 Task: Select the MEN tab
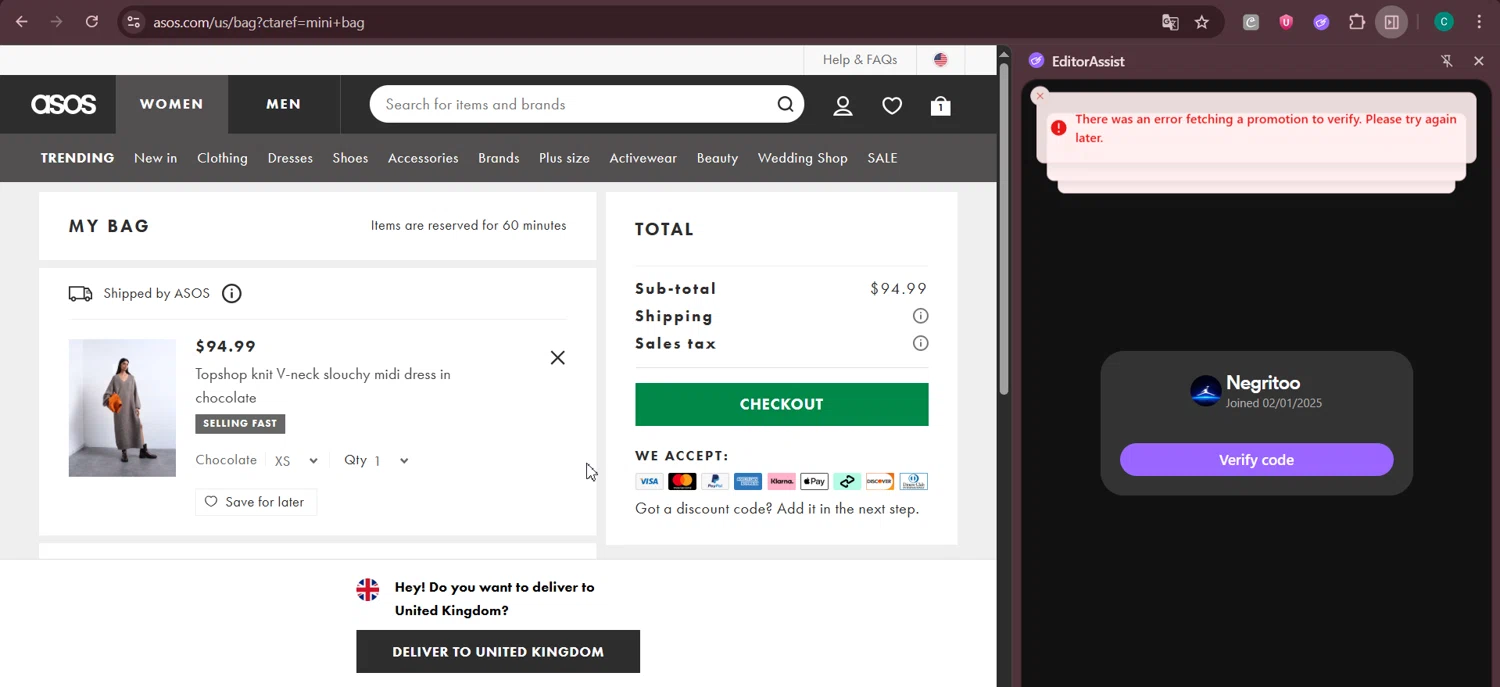tap(284, 104)
